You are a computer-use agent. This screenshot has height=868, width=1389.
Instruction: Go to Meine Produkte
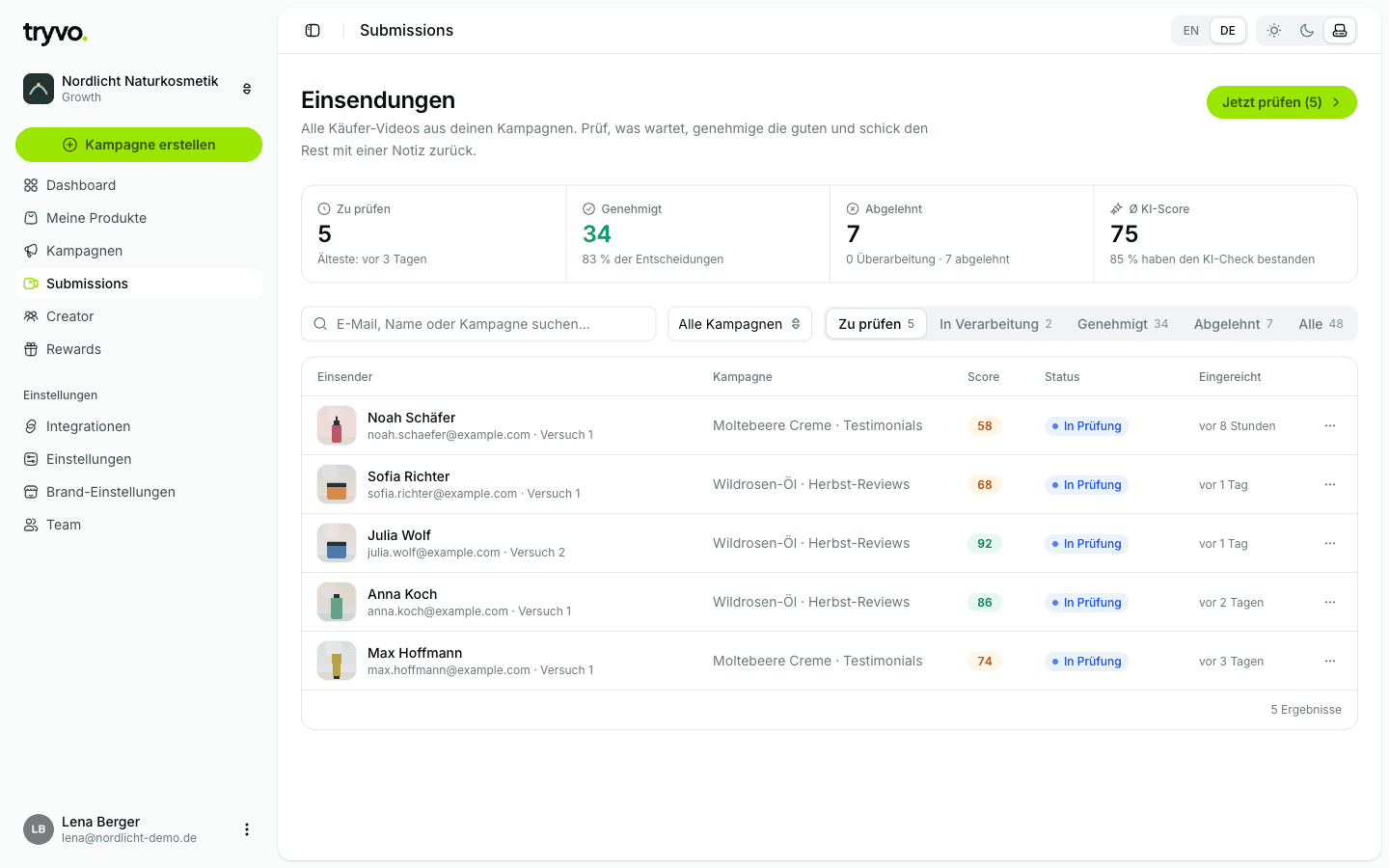click(x=139, y=218)
